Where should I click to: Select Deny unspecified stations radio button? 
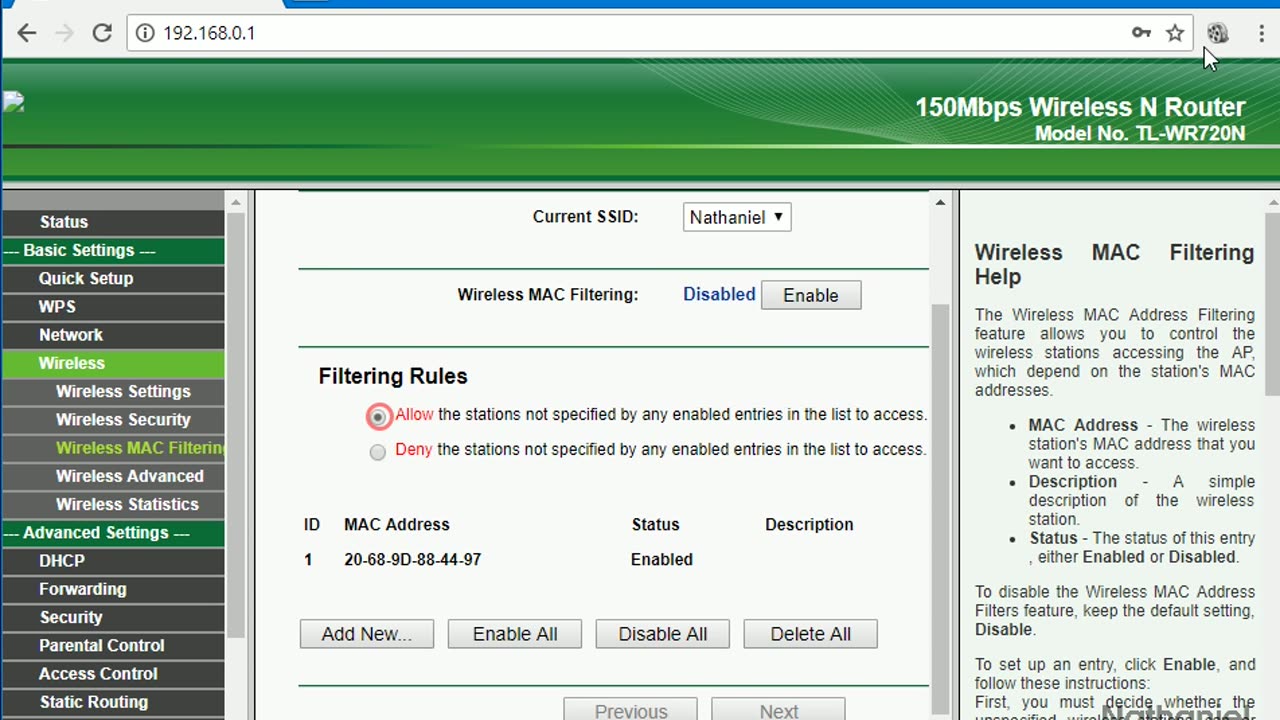377,452
